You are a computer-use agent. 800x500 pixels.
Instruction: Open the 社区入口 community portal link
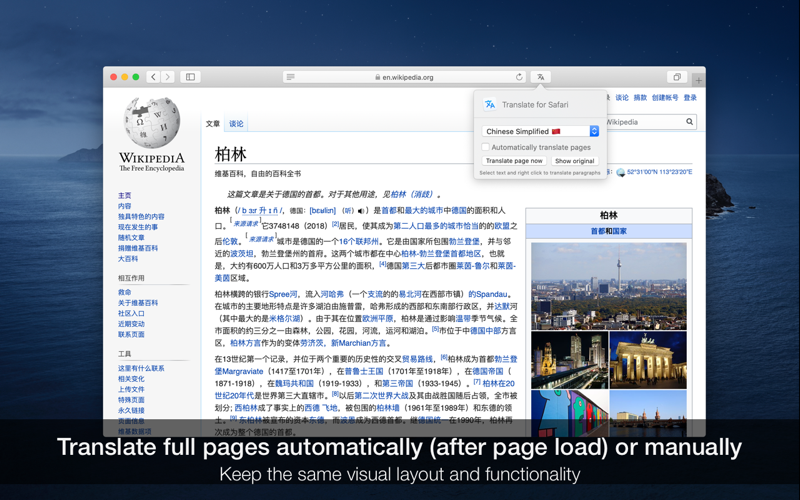[x=131, y=313]
